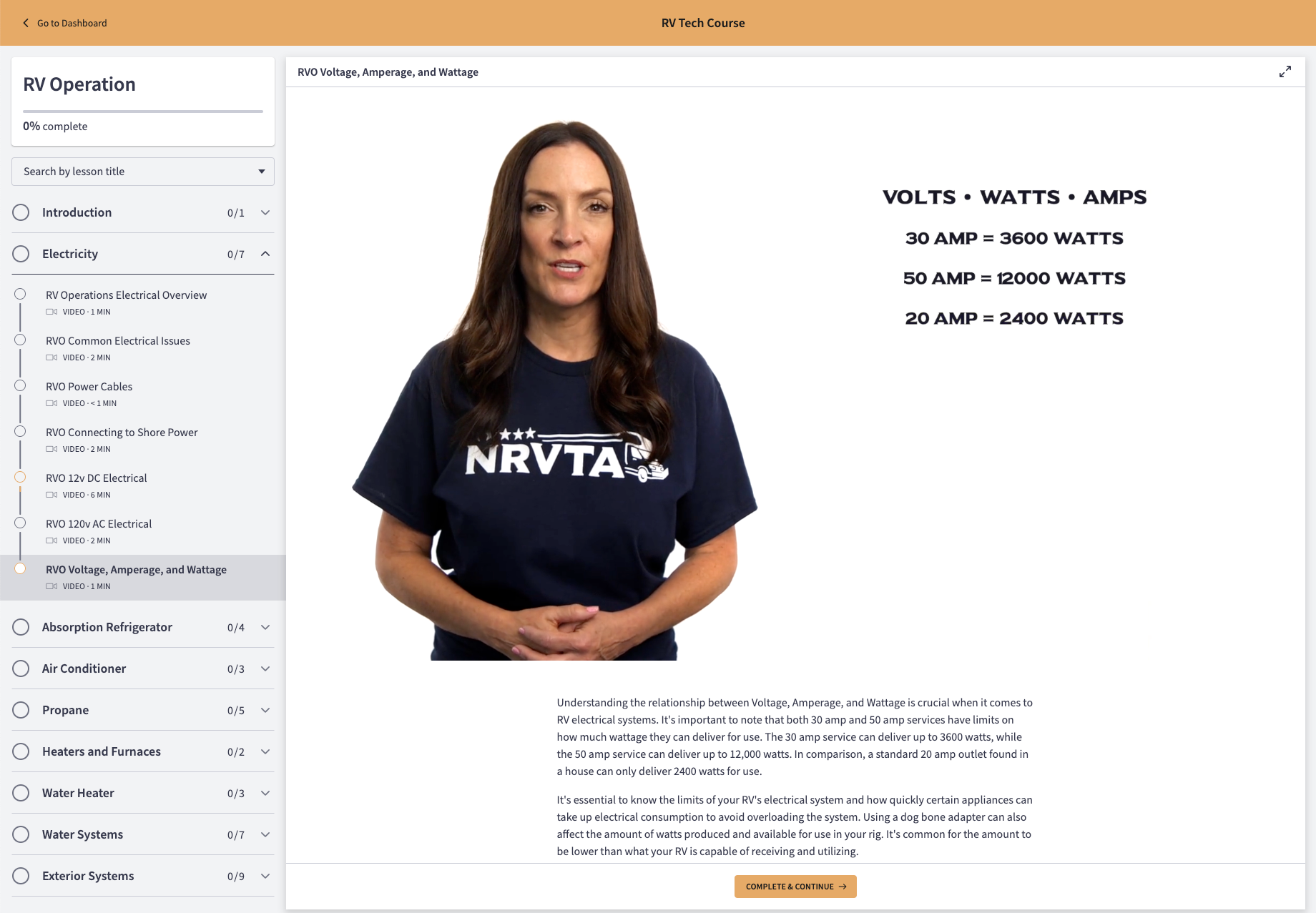Screen dimensions: 1316x913
Task: Click video icon under RVO 120v AC Electrical
Action: pyautogui.click(x=51, y=541)
